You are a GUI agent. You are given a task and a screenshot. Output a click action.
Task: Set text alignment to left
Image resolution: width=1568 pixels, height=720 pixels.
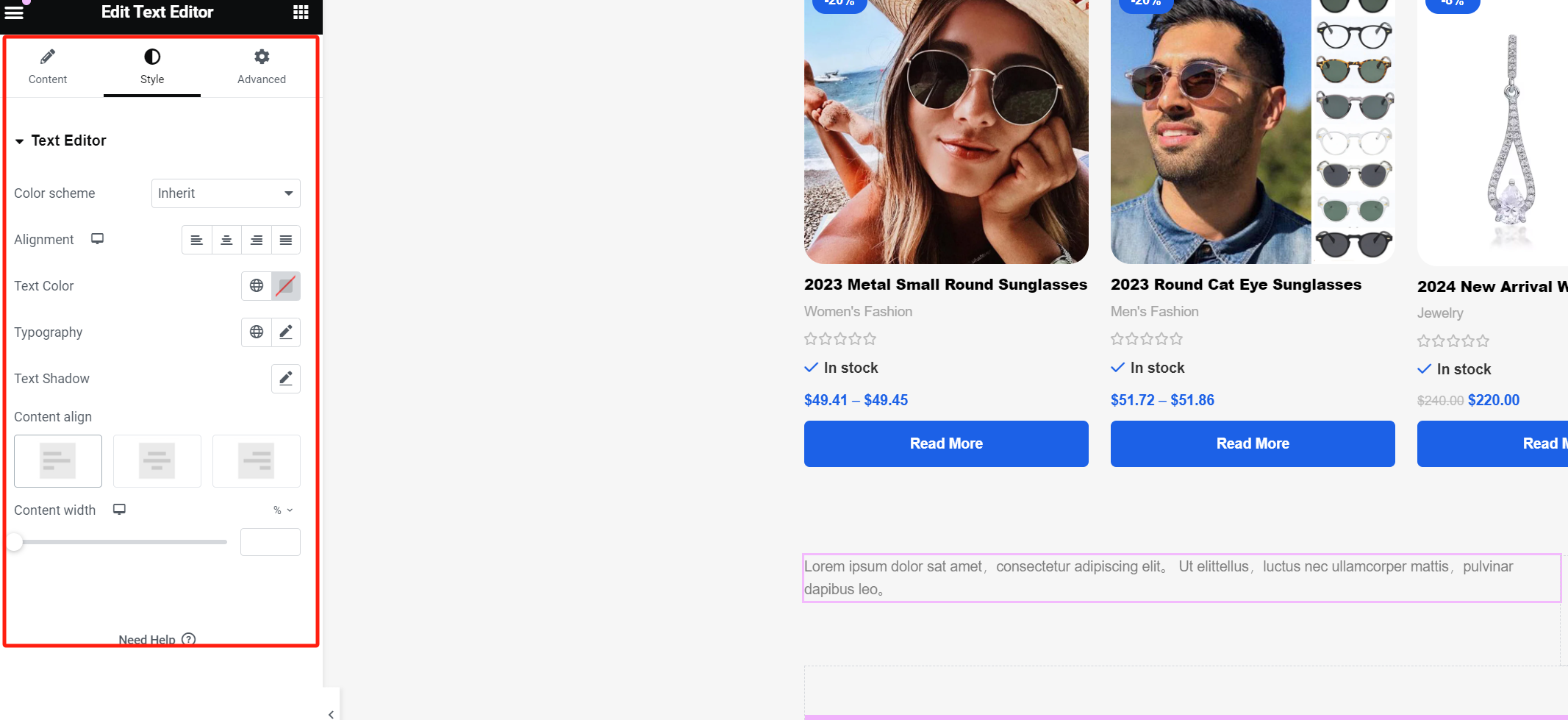(197, 240)
